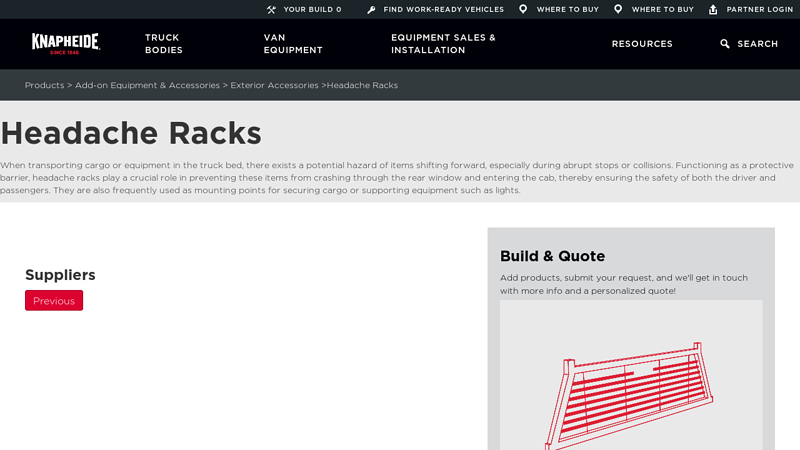The height and width of the screenshot is (450, 800).
Task: Select the Headache Racks breadcrumb item
Action: [x=362, y=85]
